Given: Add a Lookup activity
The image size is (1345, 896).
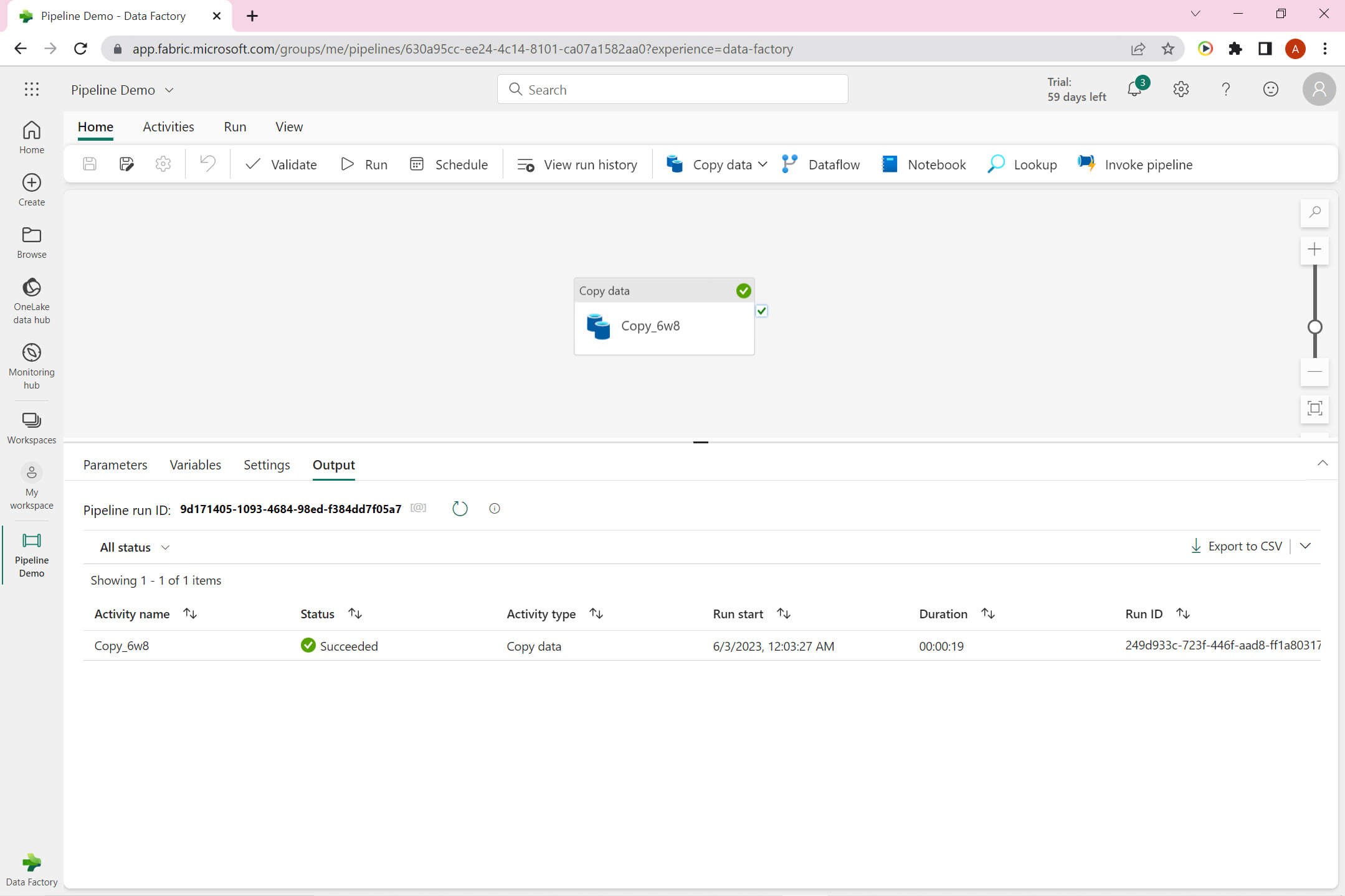Looking at the screenshot, I should 1022,164.
